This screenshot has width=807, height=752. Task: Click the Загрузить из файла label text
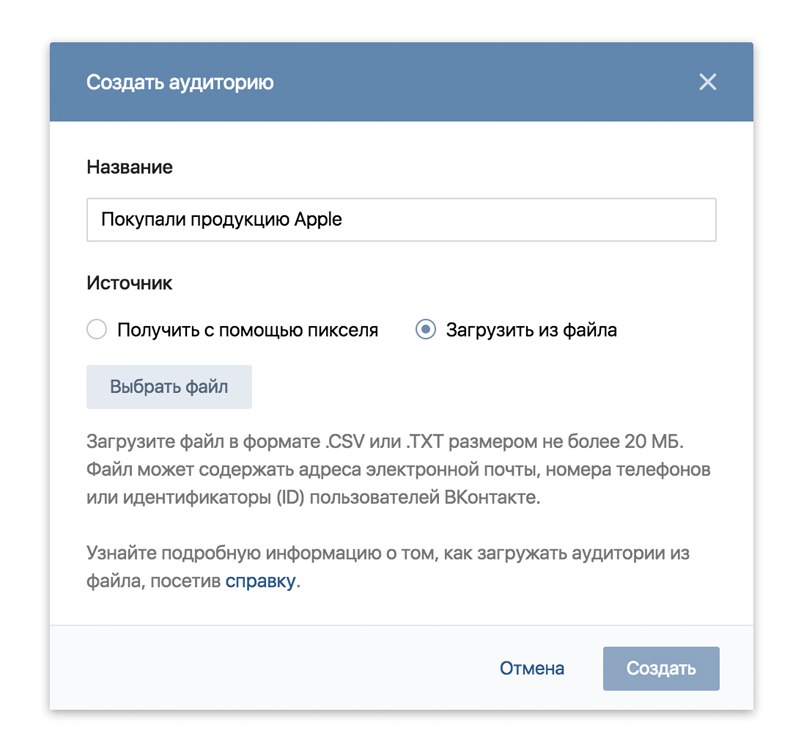coord(531,330)
